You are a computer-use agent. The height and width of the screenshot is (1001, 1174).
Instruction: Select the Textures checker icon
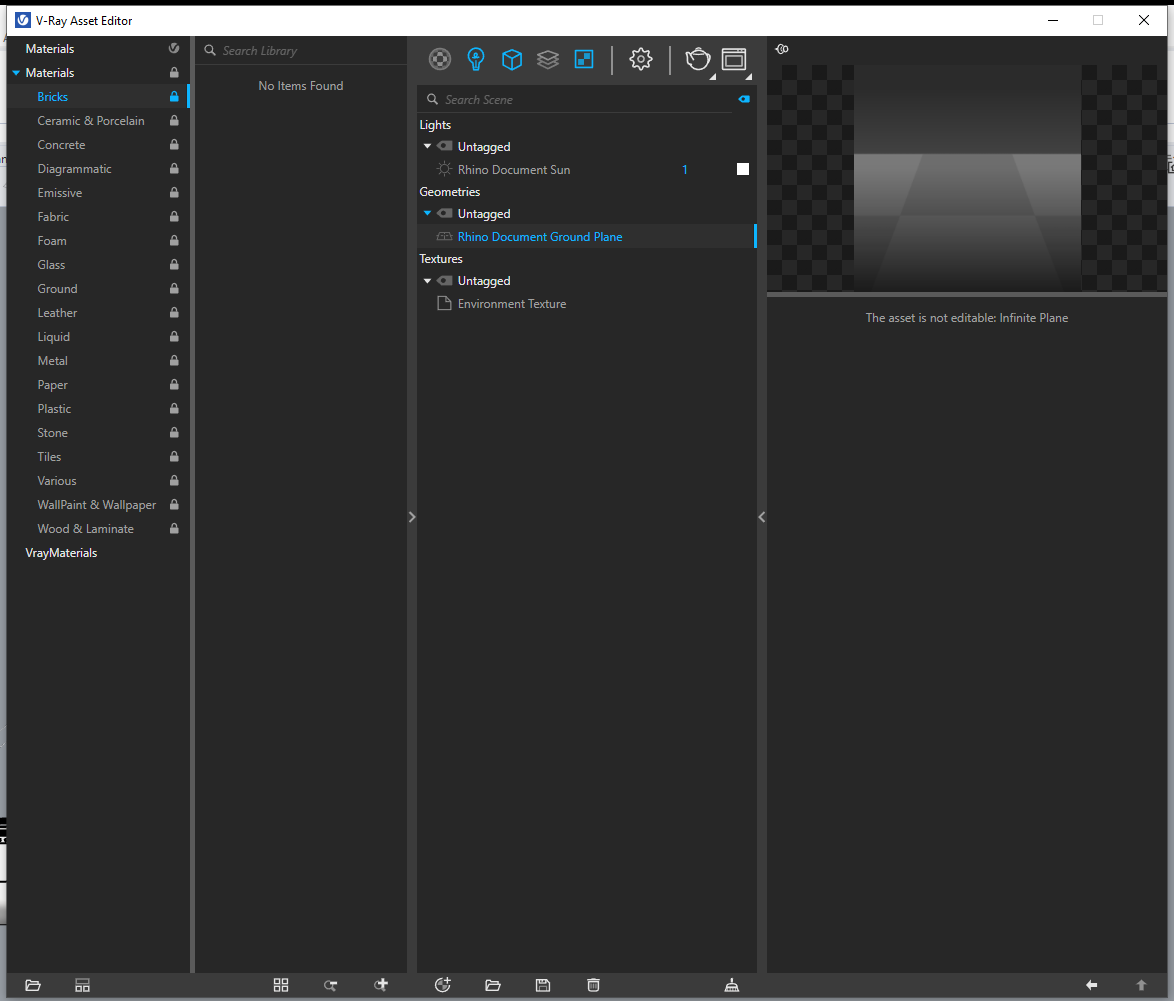[x=584, y=59]
